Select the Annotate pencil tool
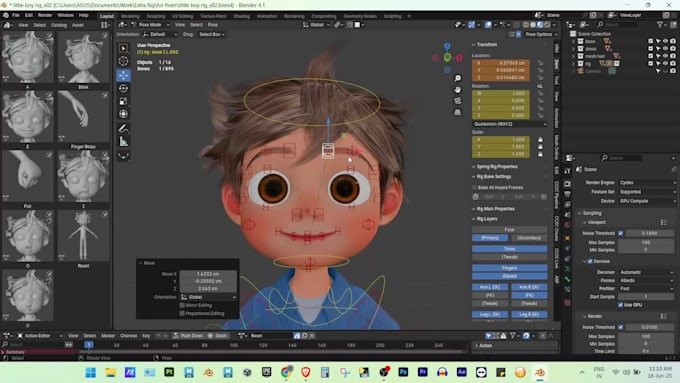 pos(124,128)
